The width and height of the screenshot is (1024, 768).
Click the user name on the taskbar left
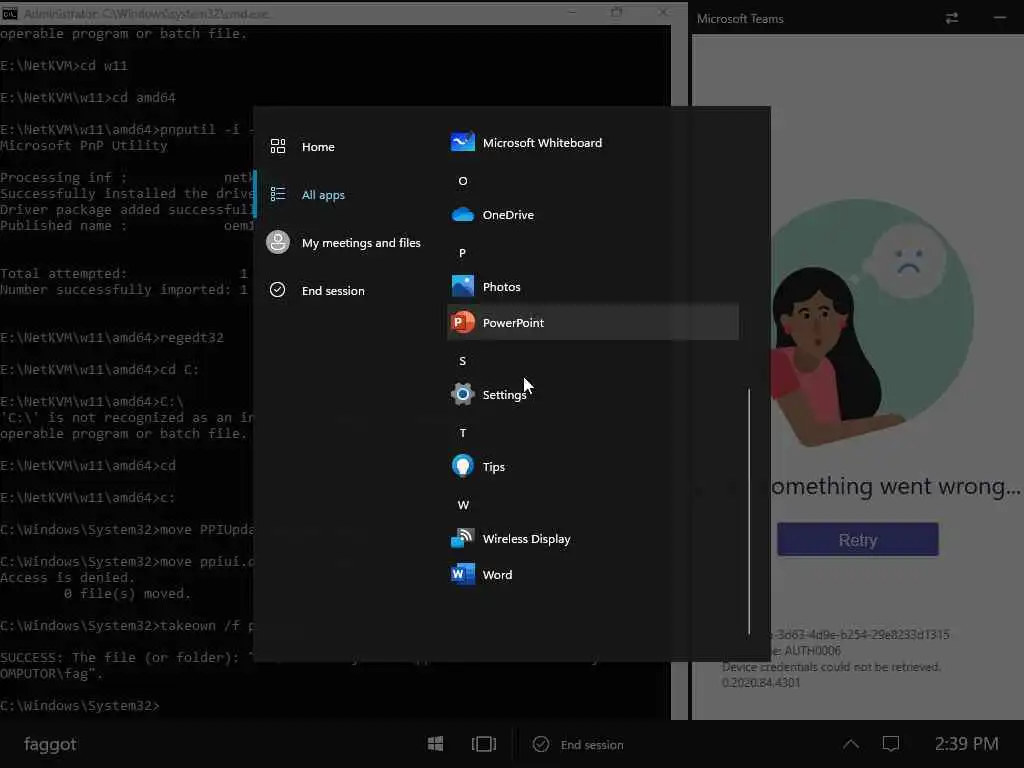(50, 744)
